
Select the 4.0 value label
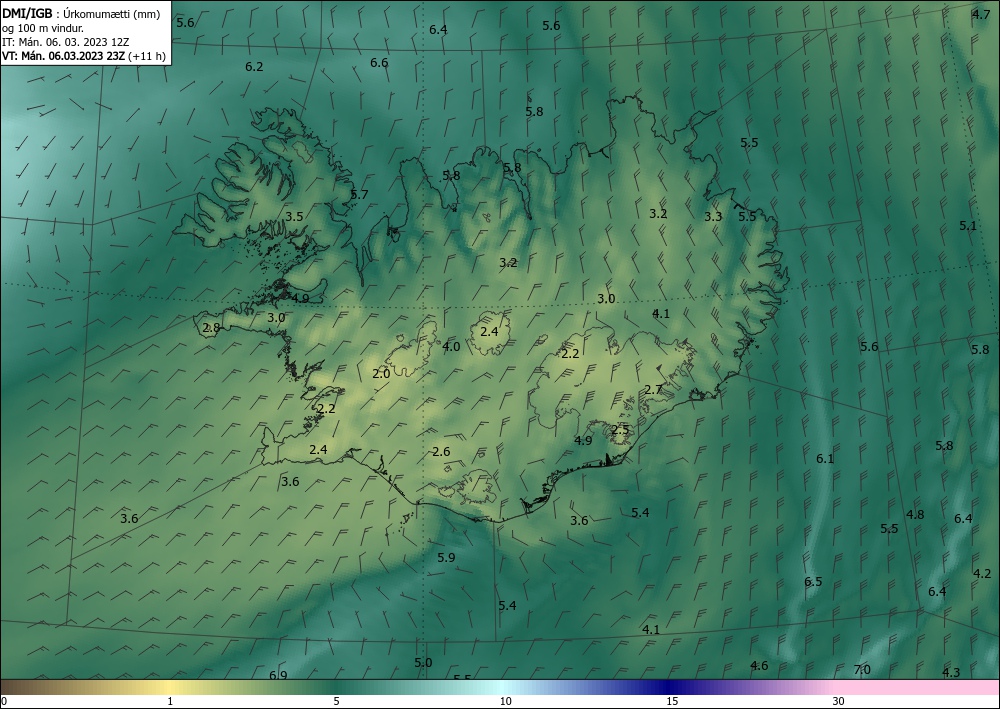(x=452, y=347)
